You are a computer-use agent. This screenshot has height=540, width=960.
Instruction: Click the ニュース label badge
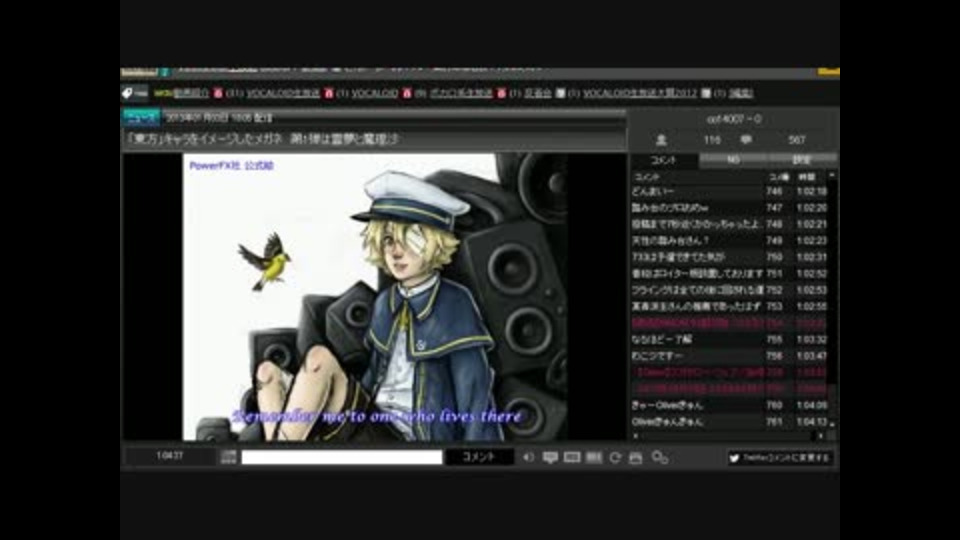click(x=141, y=117)
